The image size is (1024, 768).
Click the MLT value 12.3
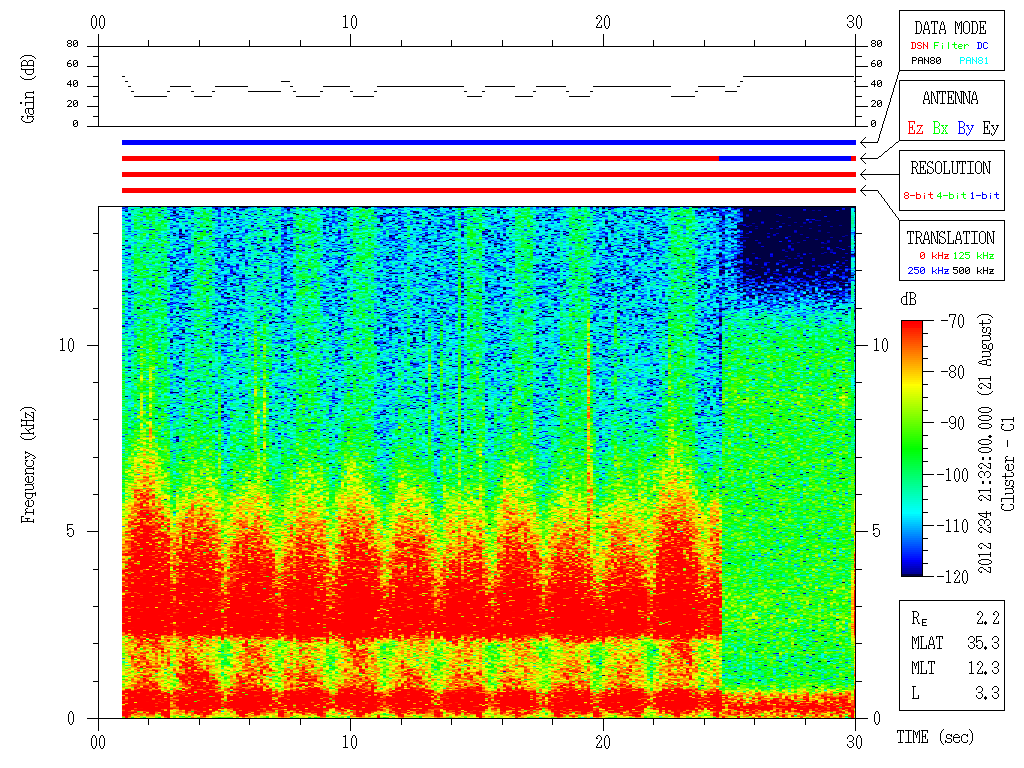coord(983,668)
